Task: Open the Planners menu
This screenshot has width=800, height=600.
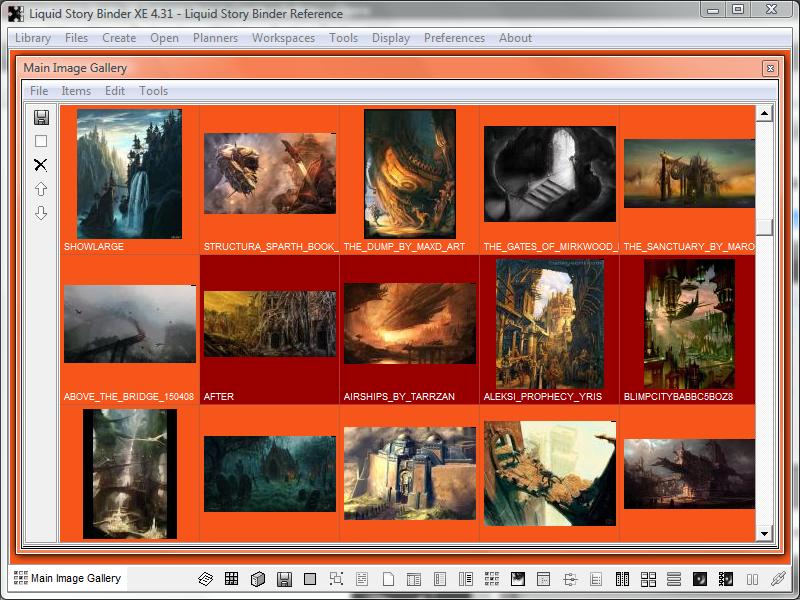Action: tap(215, 38)
